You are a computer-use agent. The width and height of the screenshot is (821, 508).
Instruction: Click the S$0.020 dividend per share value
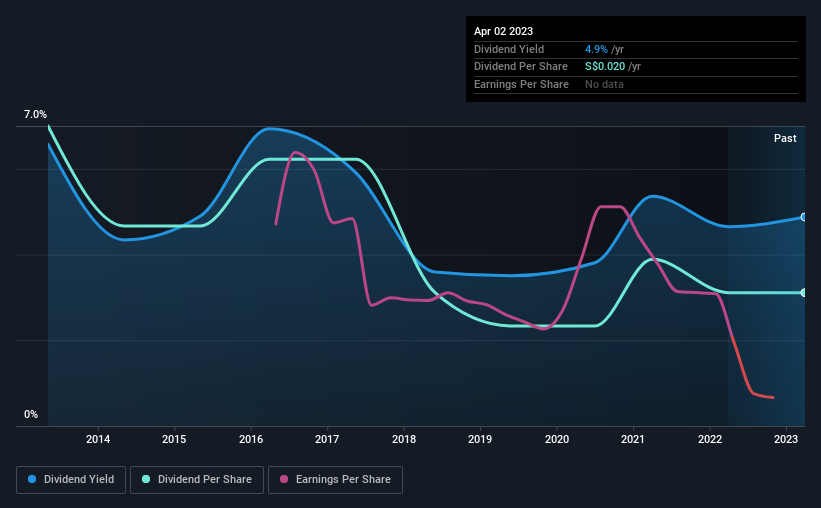[605, 67]
